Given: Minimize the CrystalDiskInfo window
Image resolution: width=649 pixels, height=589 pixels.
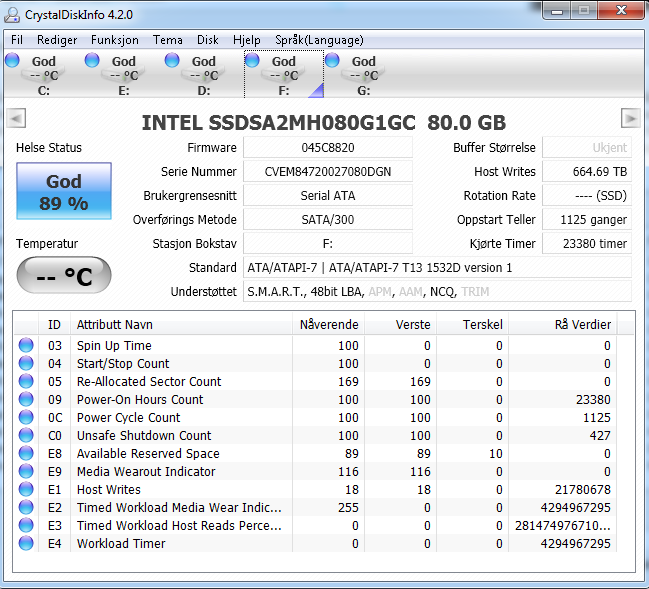Looking at the screenshot, I should coord(557,10).
